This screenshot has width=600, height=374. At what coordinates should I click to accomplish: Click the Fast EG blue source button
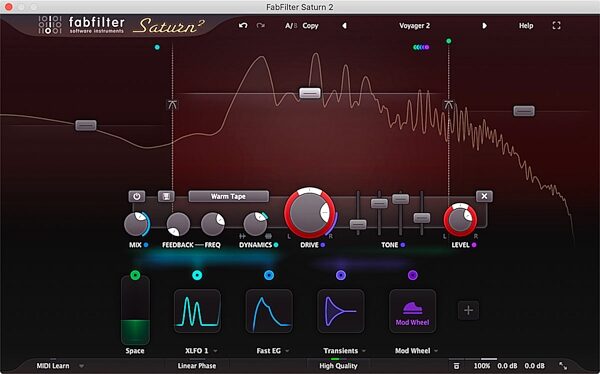point(269,275)
